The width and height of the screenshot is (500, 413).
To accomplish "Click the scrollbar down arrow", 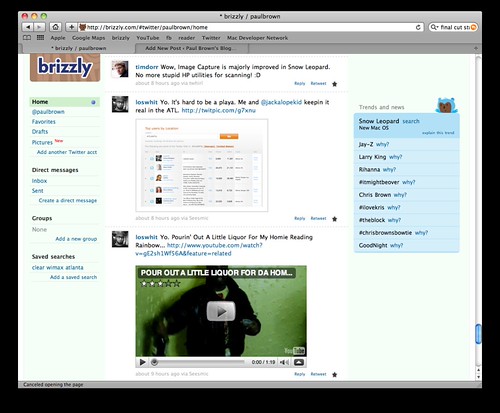I will coord(478,377).
